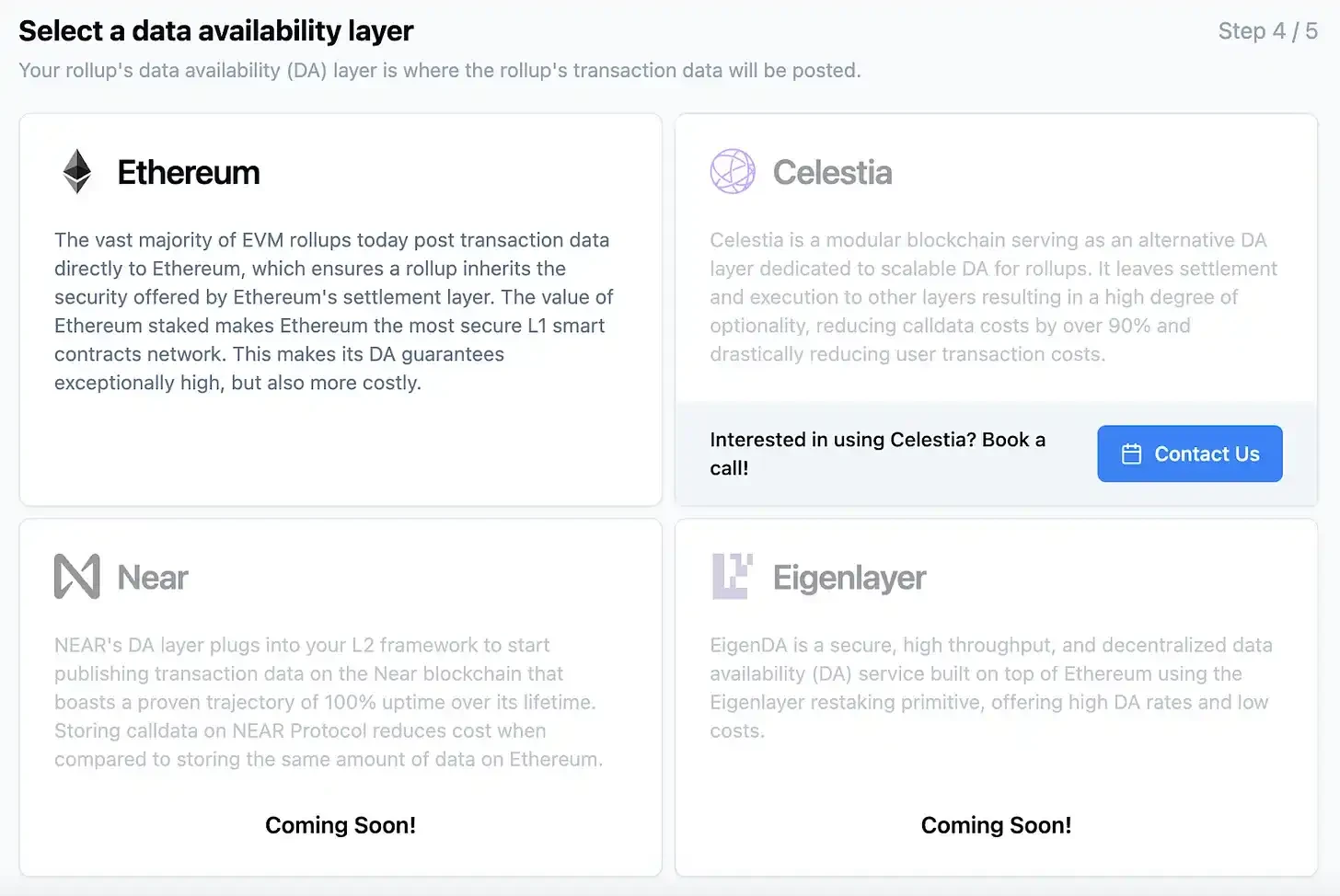Select Ethereum as the data availability layer
The image size is (1340, 896).
[x=341, y=308]
